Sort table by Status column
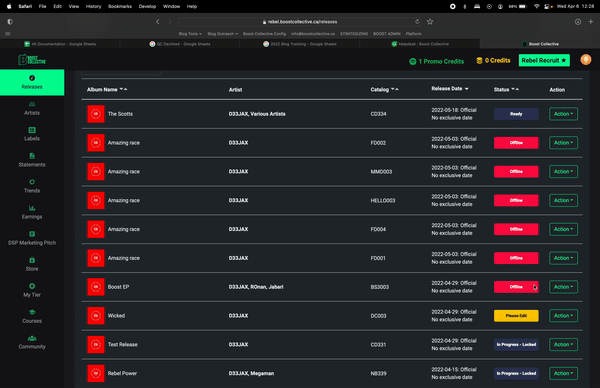Image resolution: width=600 pixels, height=388 pixels. 506,90
